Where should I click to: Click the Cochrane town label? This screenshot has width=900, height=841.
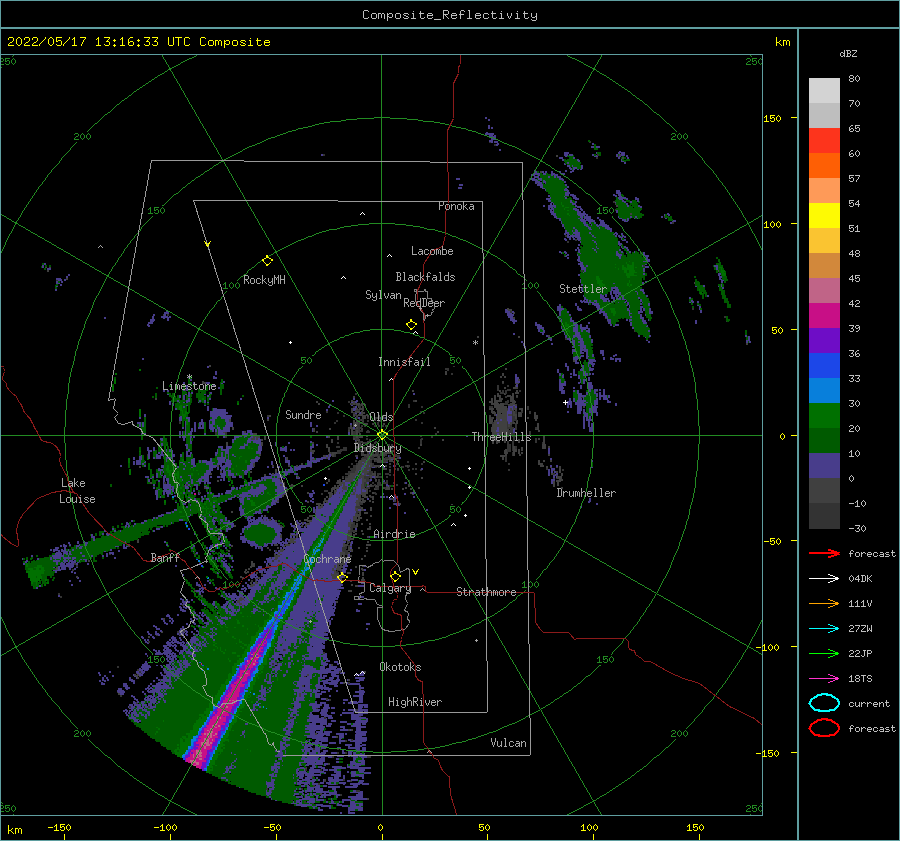click(x=327, y=559)
